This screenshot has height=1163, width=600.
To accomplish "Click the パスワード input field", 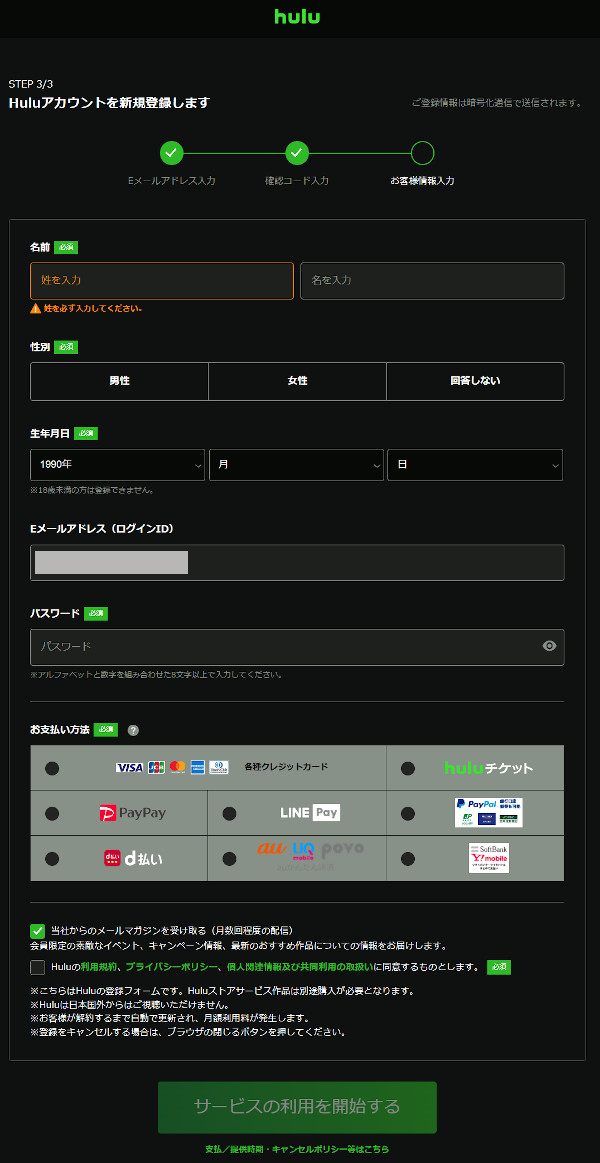I will (x=297, y=647).
